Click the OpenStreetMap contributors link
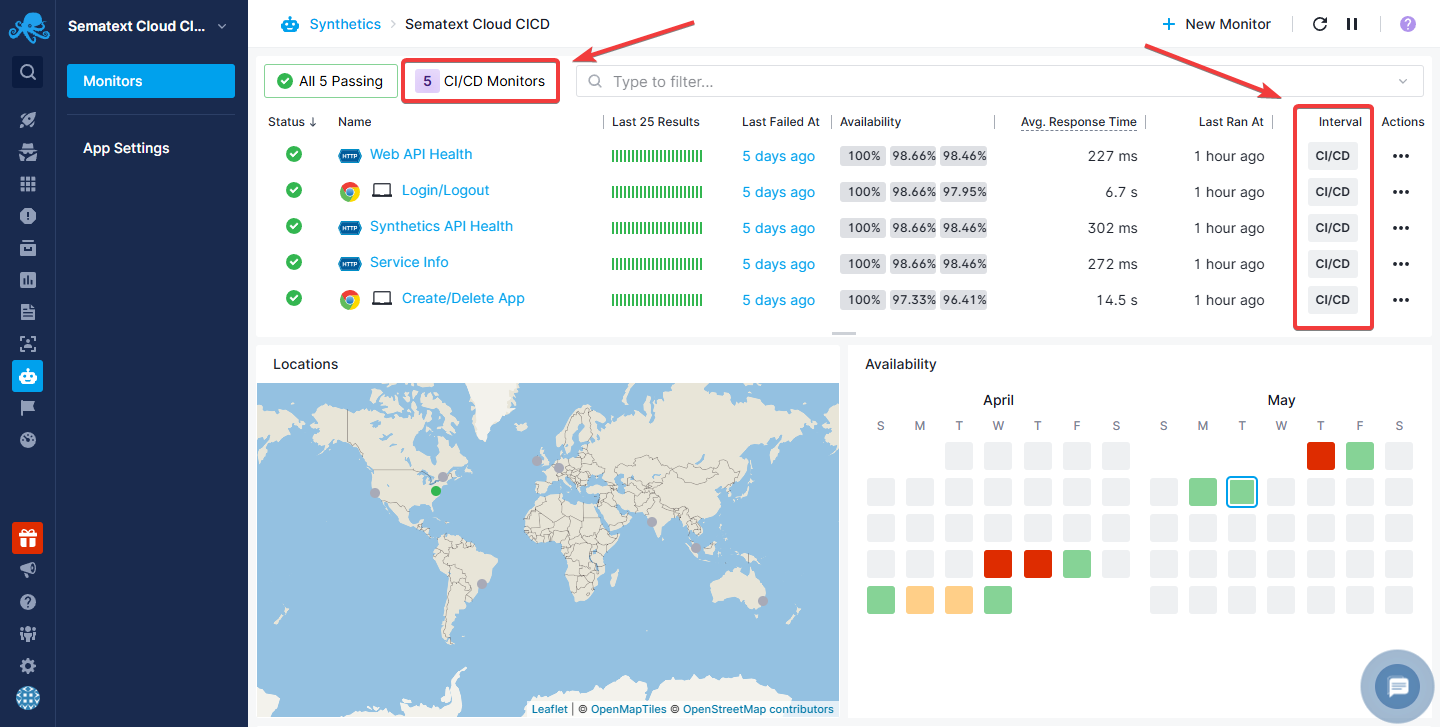The width and height of the screenshot is (1440, 727). coord(758,709)
